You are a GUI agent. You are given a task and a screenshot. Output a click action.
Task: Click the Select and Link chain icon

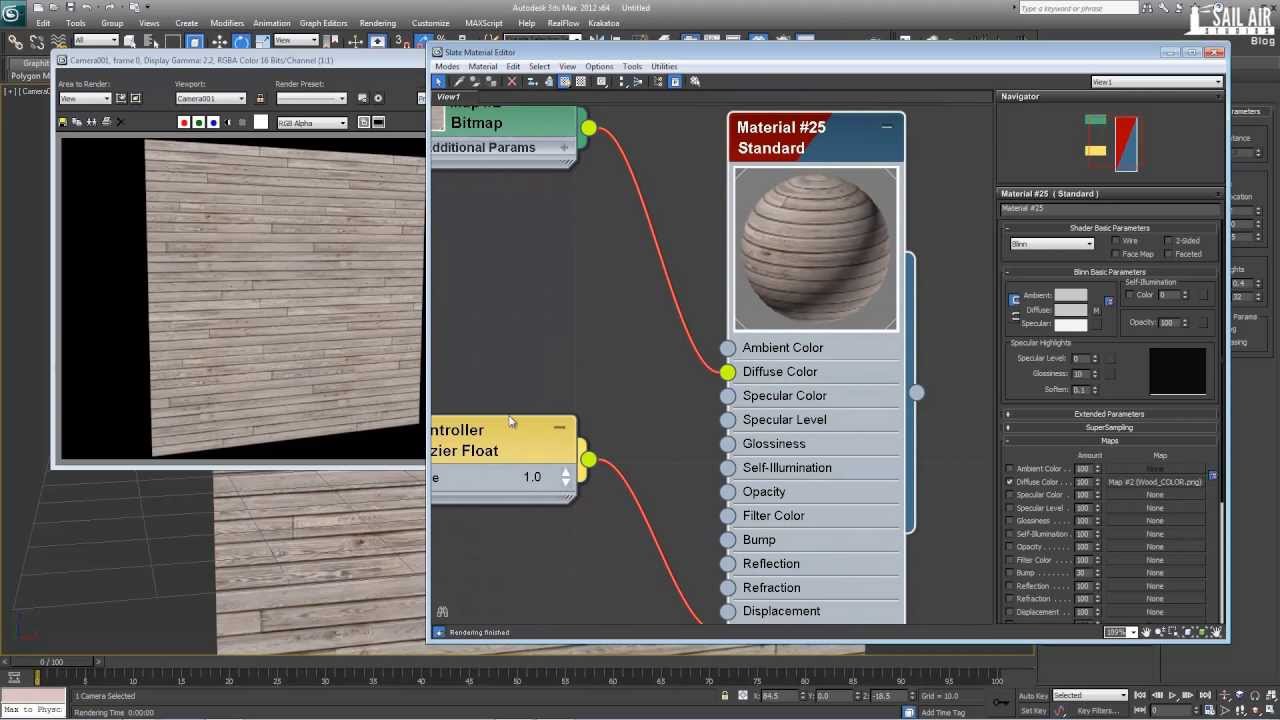point(14,42)
